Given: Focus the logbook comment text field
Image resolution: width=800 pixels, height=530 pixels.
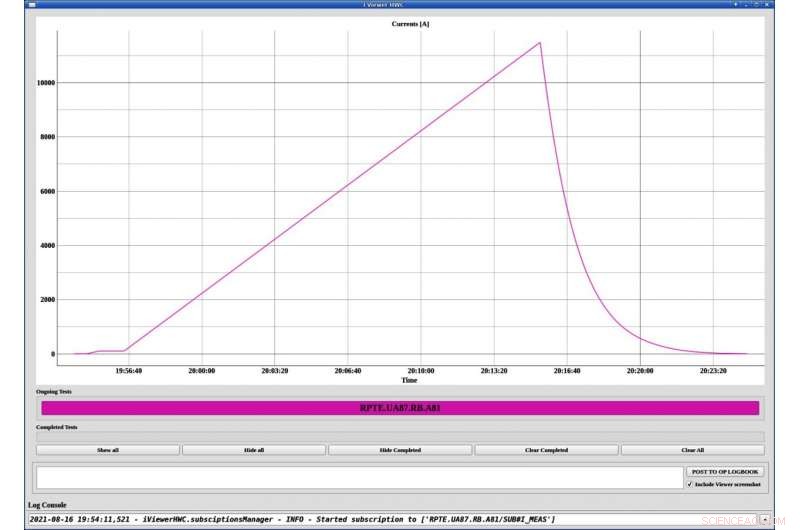Looking at the screenshot, I should point(359,477).
